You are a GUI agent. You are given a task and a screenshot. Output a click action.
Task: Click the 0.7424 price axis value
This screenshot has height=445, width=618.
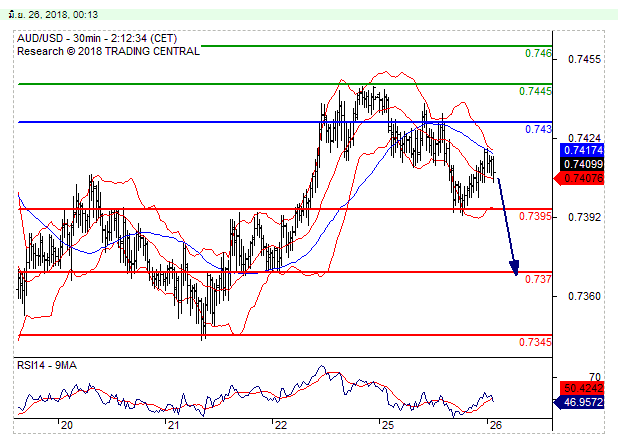[x=584, y=138]
